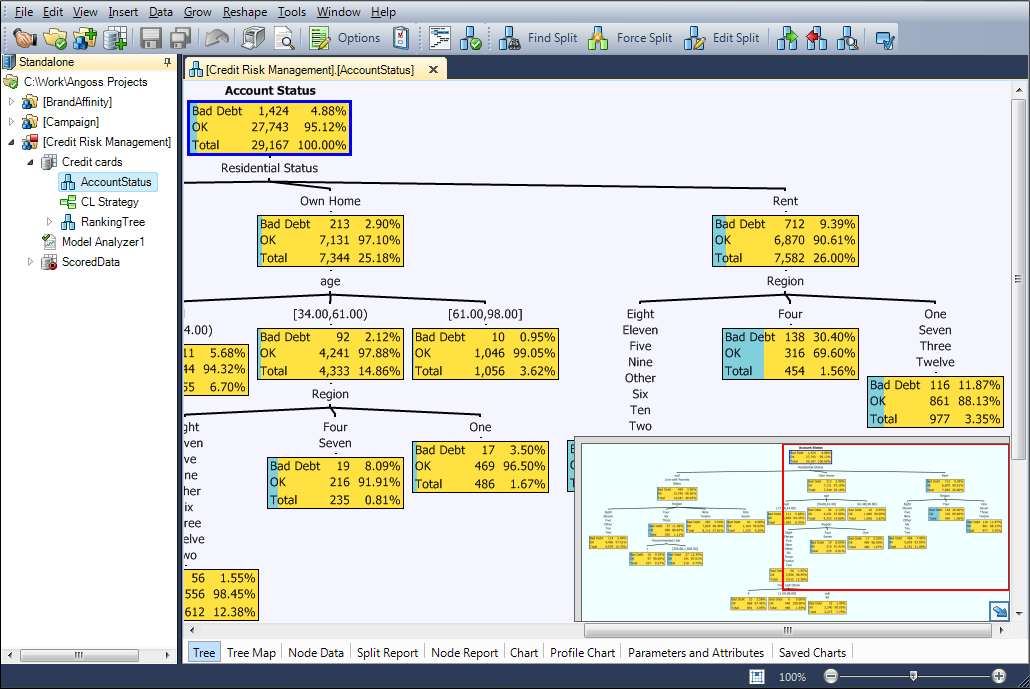Open the File menu
This screenshot has height=689, width=1030.
(24, 12)
